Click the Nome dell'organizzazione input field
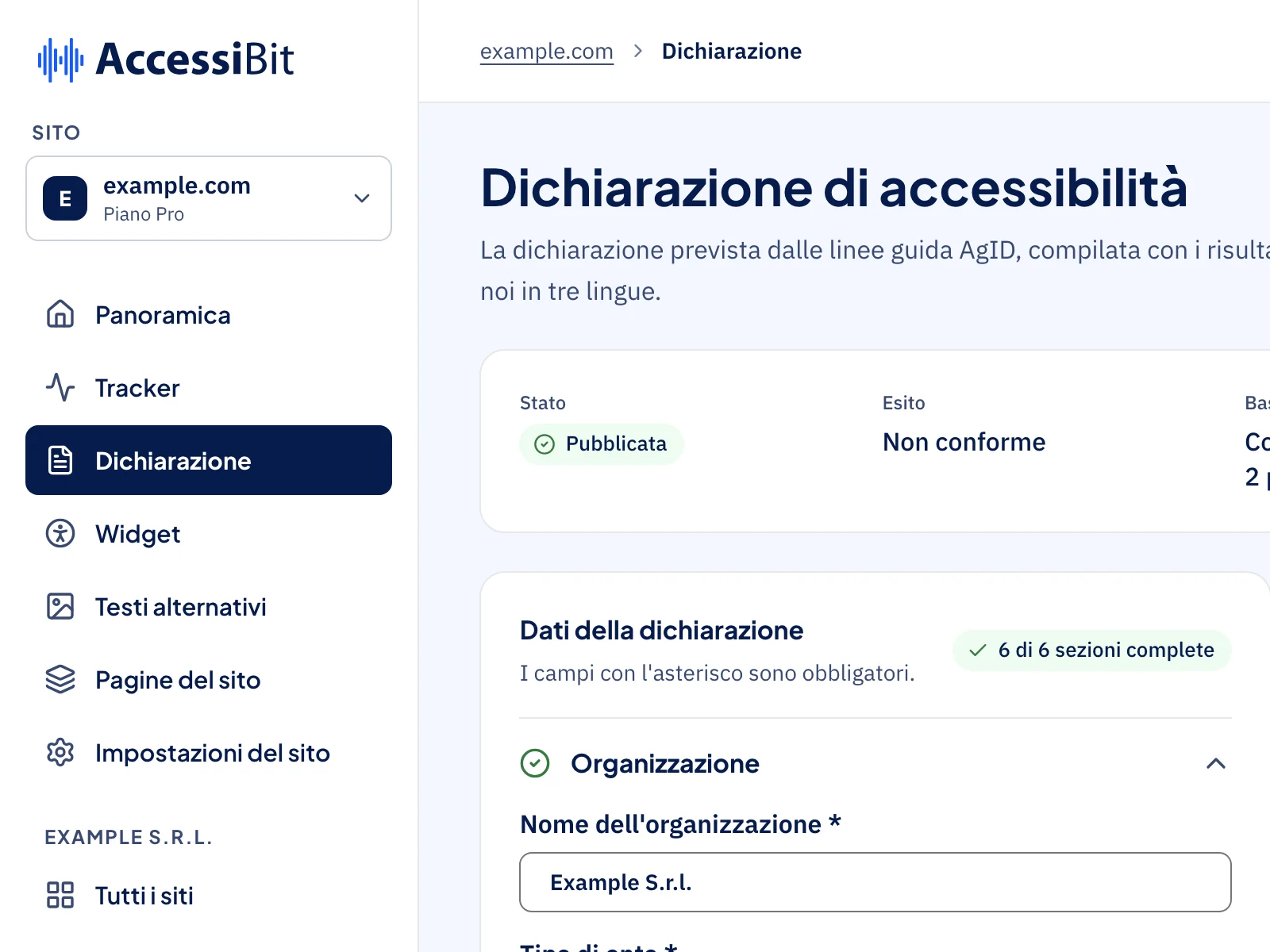Screen dimensions: 1270x952 [876, 882]
